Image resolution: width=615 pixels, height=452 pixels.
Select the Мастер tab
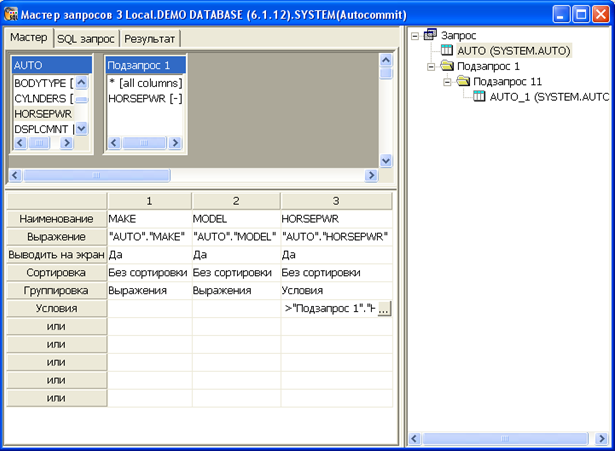29,38
